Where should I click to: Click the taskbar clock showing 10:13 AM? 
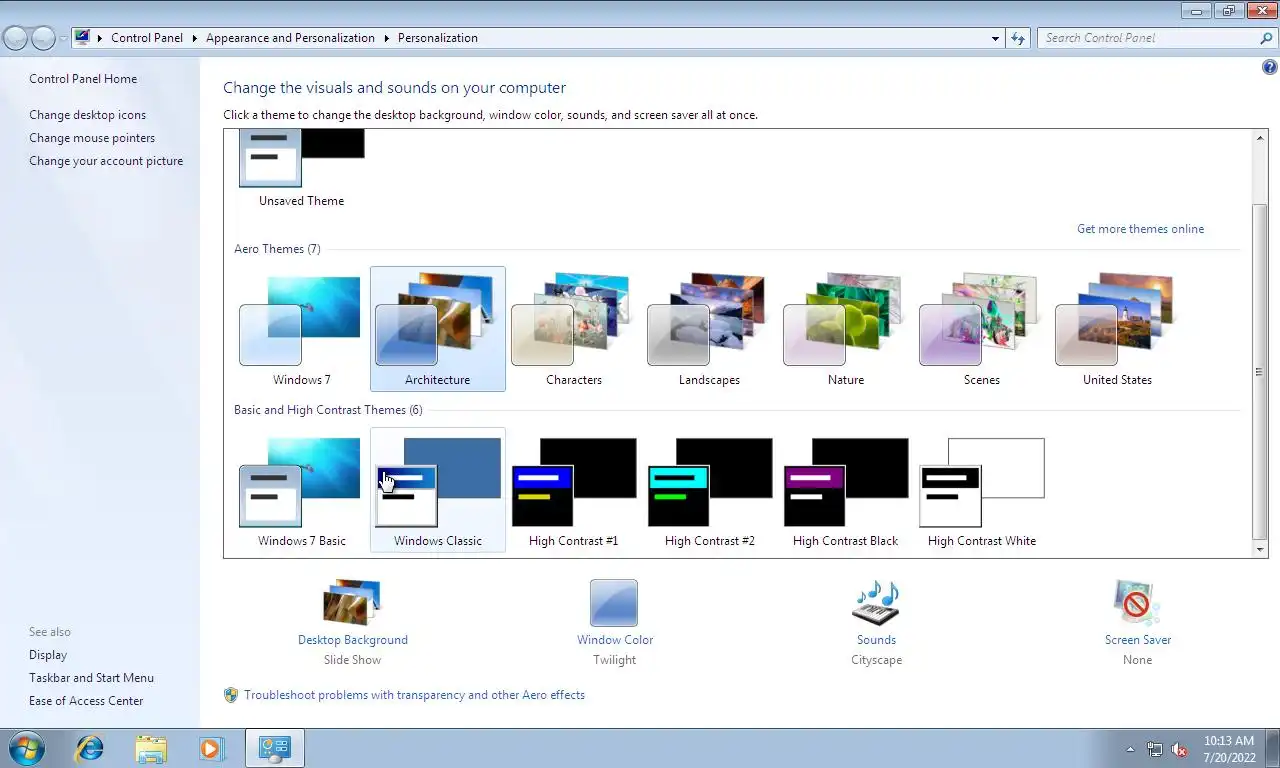(1229, 749)
